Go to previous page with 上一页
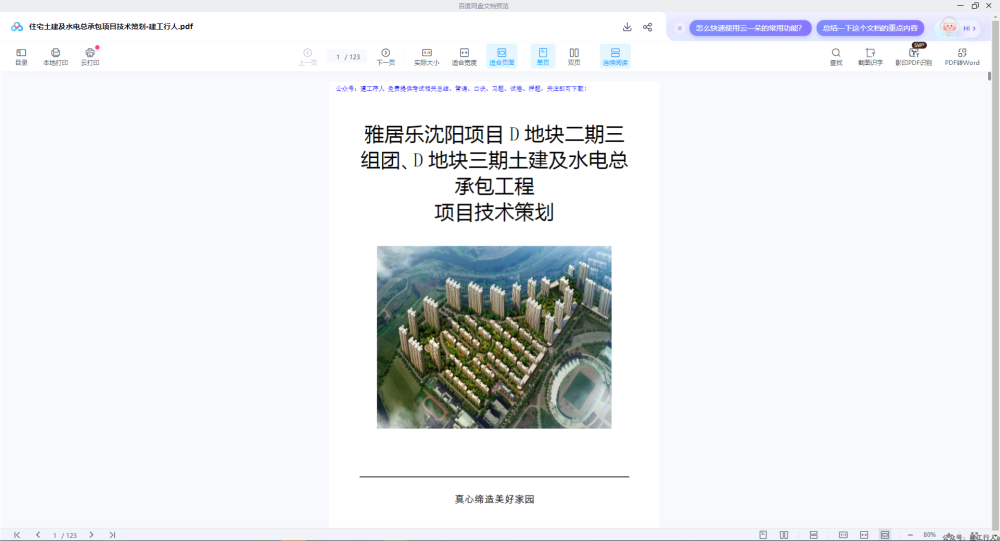Image resolution: width=1000 pixels, height=541 pixels. pyautogui.click(x=307, y=56)
